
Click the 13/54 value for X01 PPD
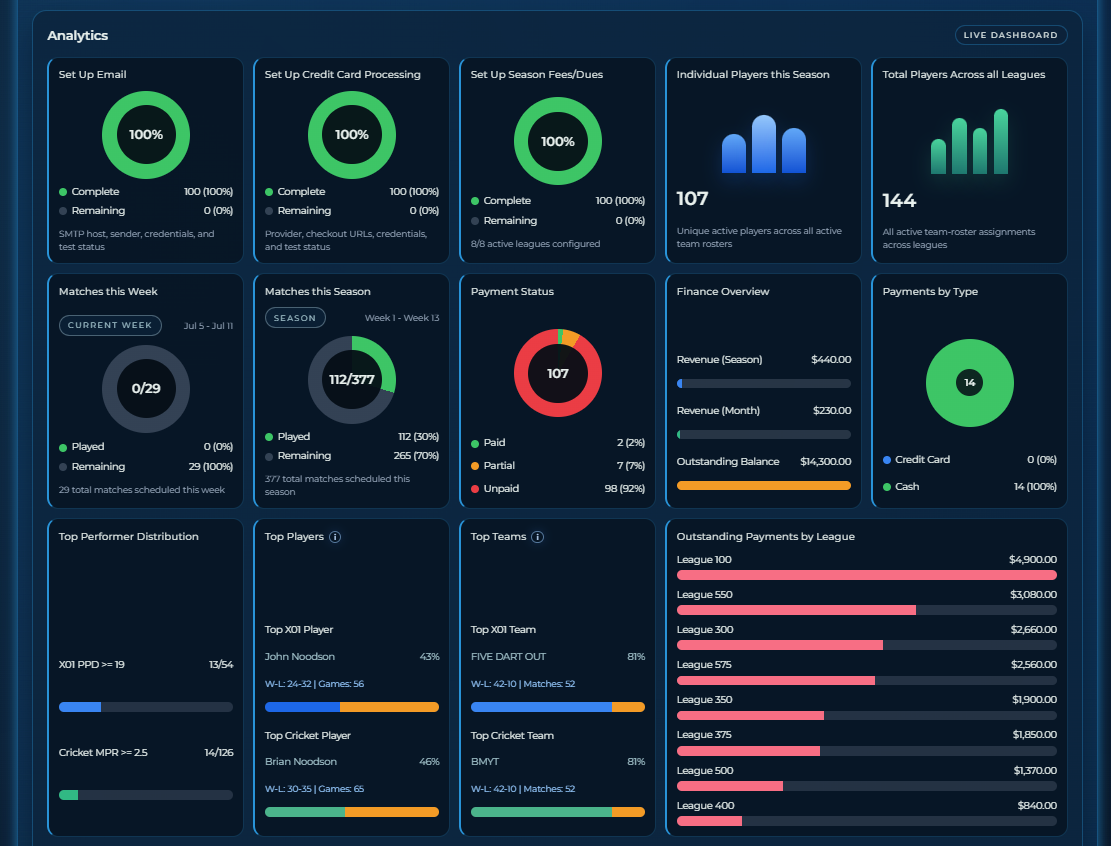click(221, 665)
